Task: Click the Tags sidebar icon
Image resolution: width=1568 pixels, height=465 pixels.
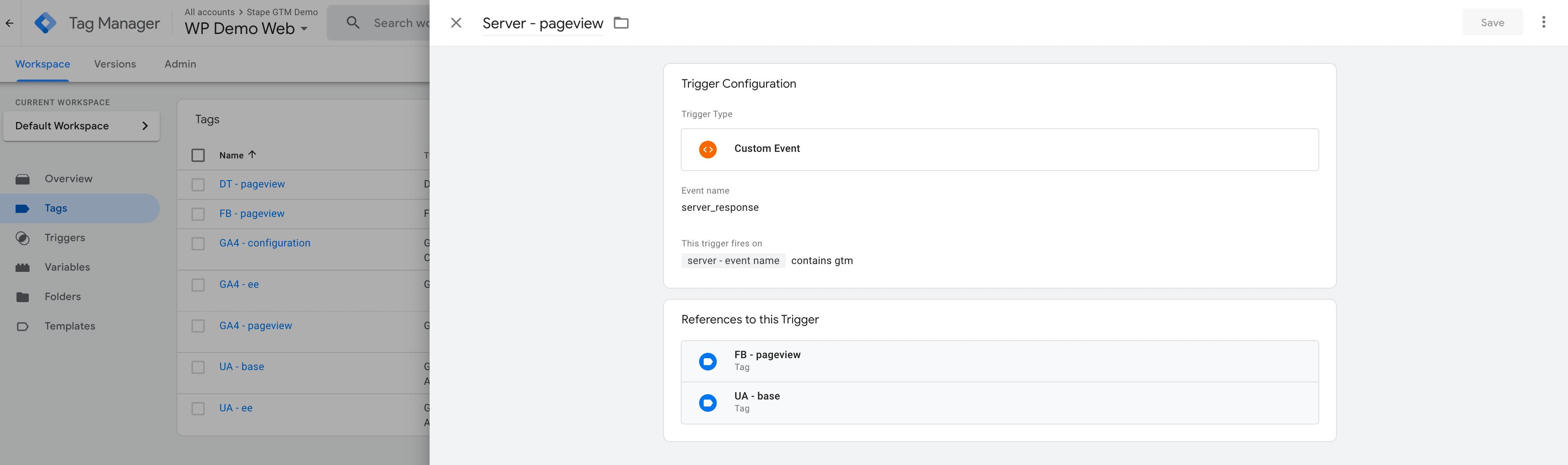Action: point(23,209)
